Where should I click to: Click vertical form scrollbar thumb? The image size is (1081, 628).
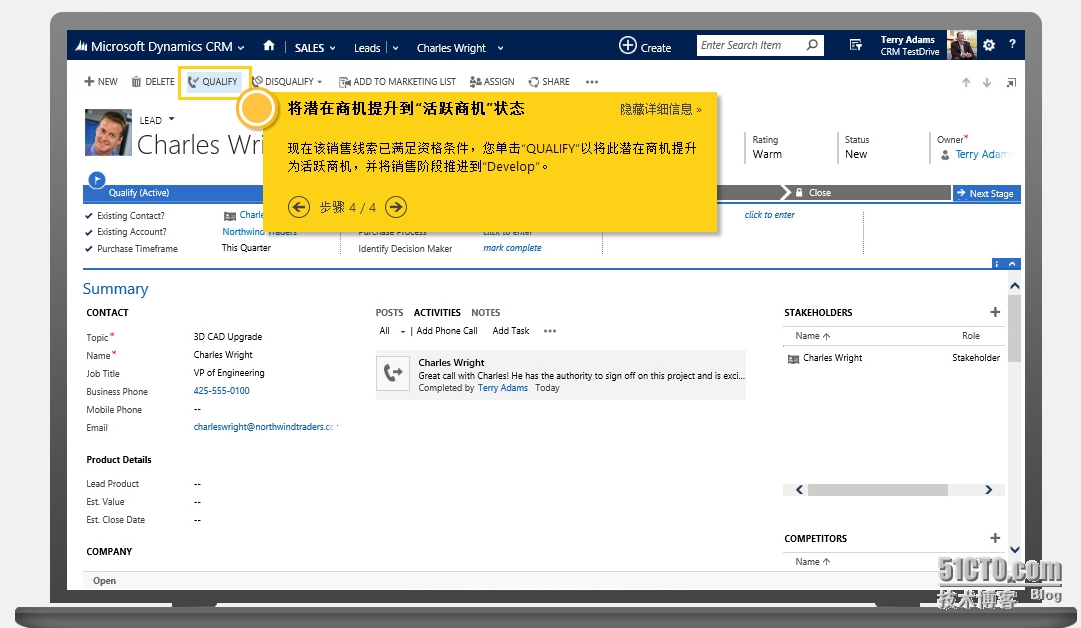[x=1014, y=328]
